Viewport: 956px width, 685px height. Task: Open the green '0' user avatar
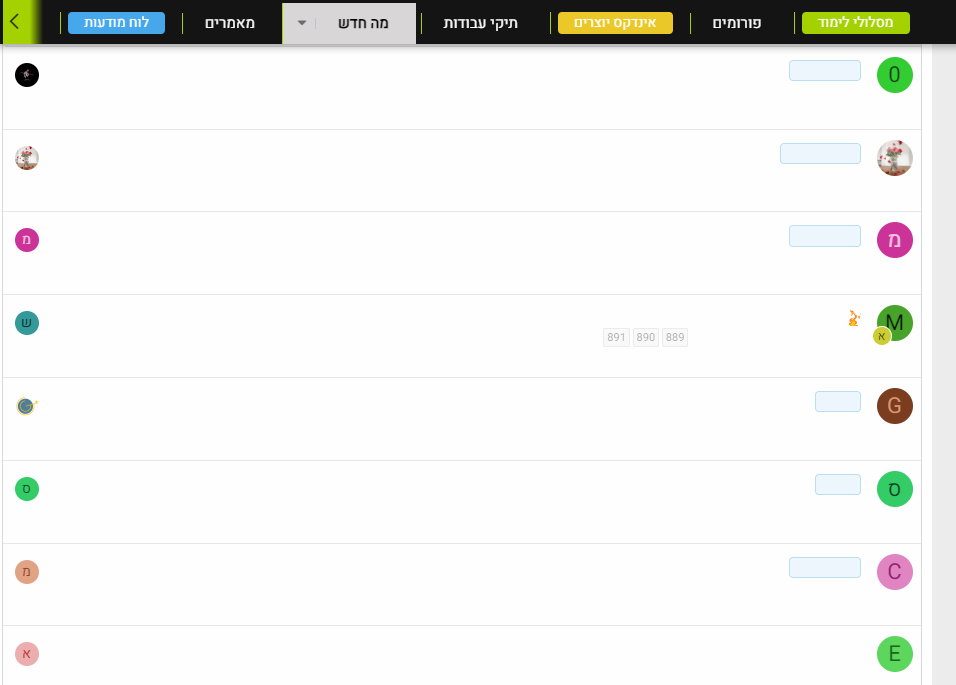[x=894, y=75]
